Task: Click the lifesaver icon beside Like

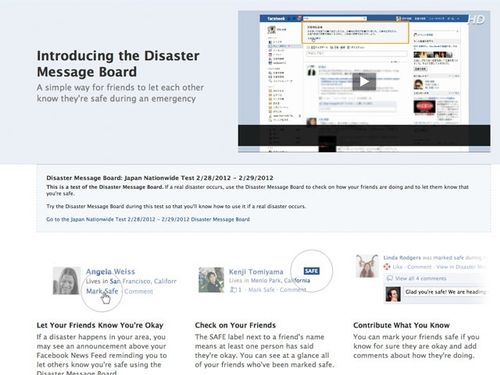Action: tap(387, 267)
